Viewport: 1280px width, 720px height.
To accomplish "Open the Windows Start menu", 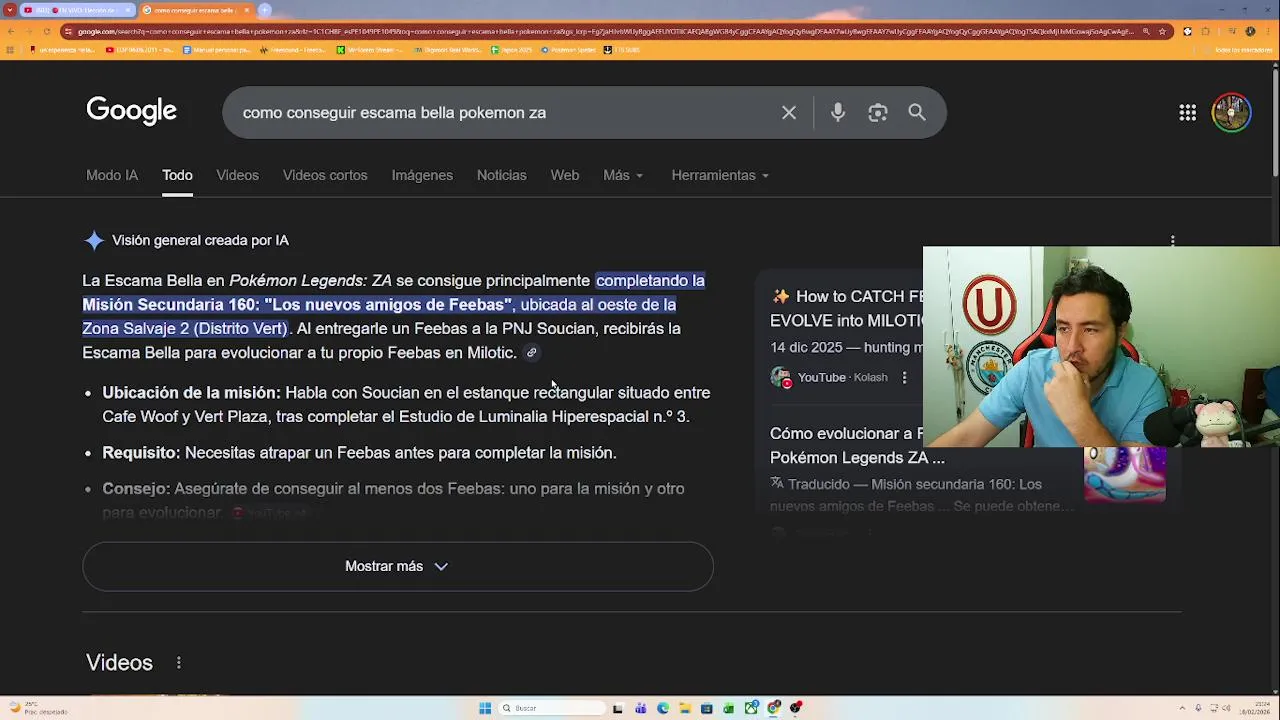I will coord(485,708).
